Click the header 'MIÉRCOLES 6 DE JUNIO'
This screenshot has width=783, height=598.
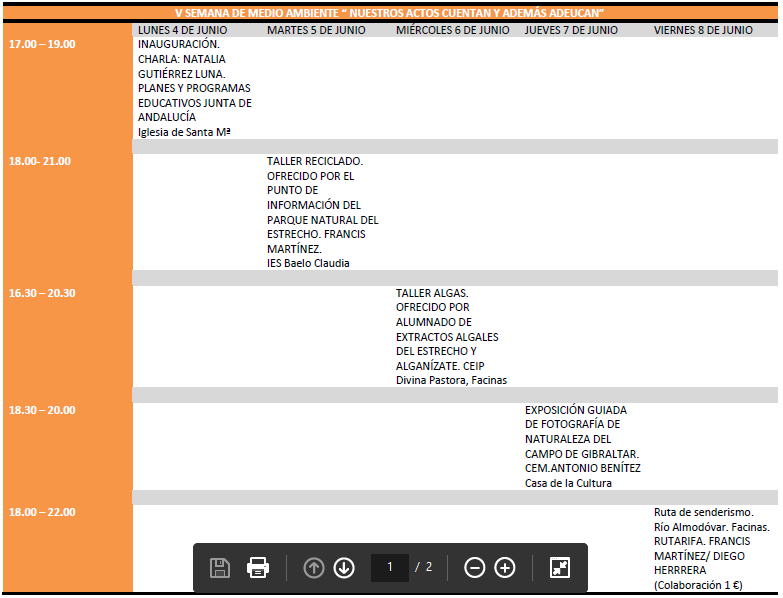pos(452,30)
